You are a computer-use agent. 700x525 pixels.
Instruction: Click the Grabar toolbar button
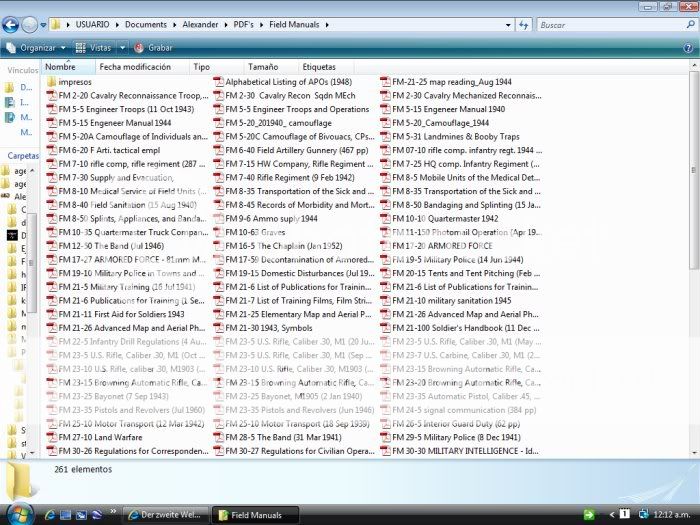point(153,47)
